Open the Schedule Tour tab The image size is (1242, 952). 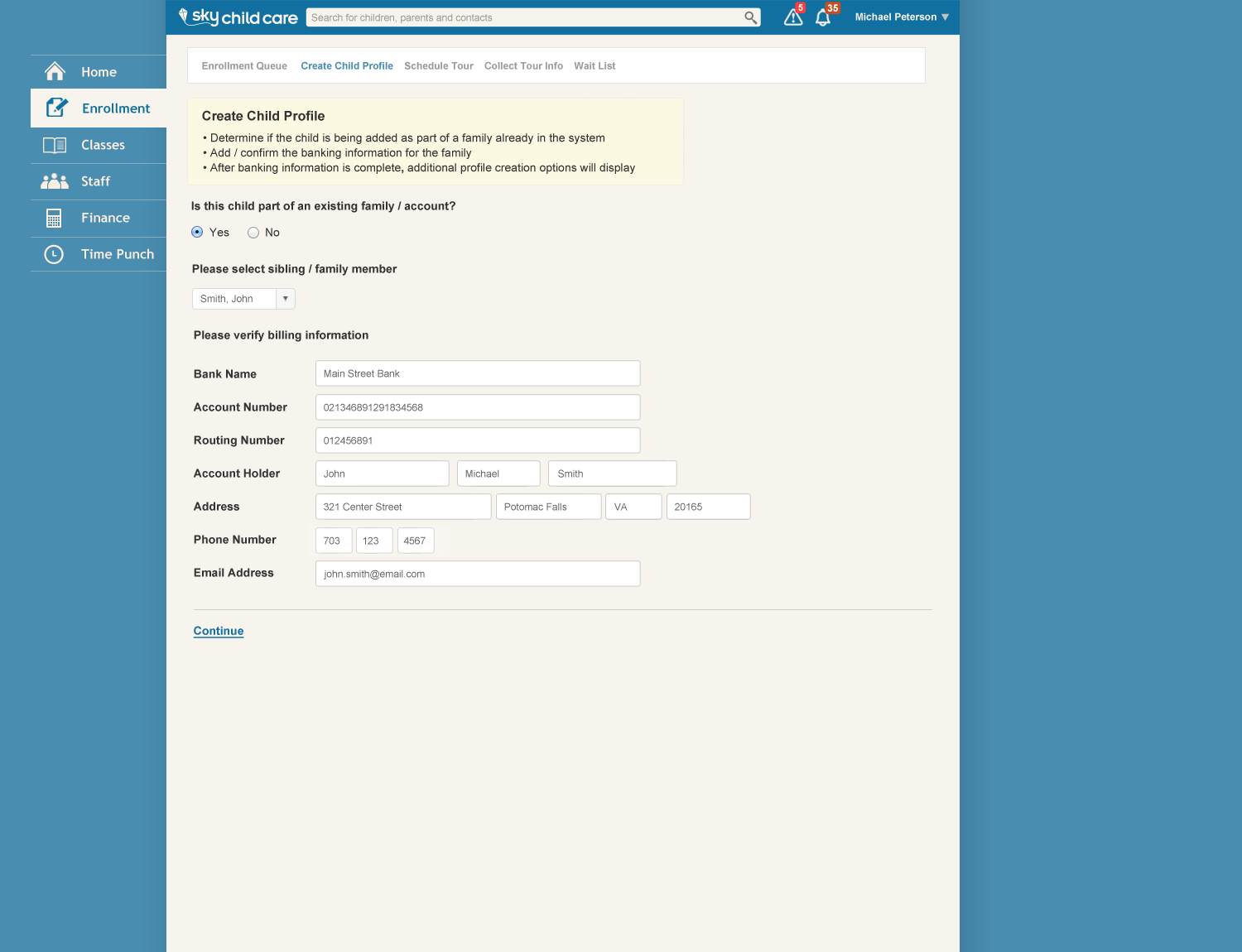pos(439,66)
